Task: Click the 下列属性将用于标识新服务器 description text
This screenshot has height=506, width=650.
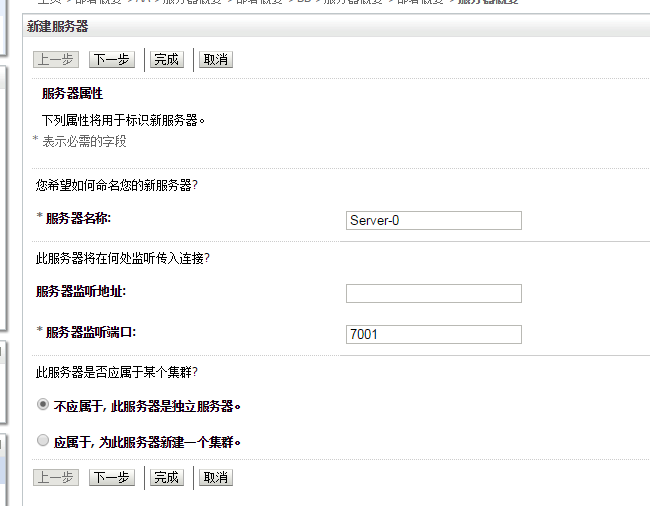Action: pos(123,121)
